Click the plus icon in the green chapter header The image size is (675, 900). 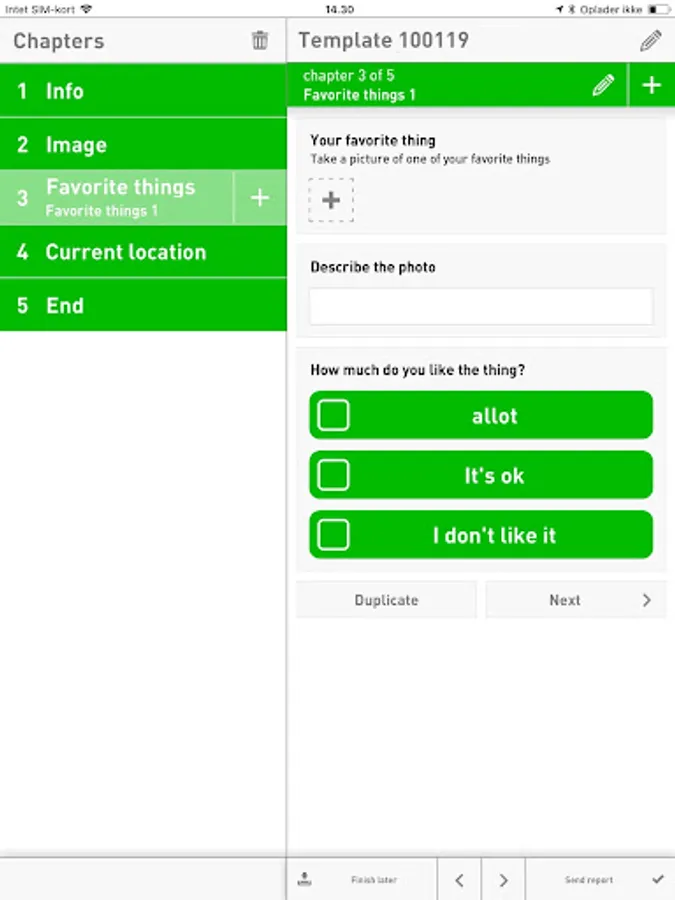(x=651, y=85)
